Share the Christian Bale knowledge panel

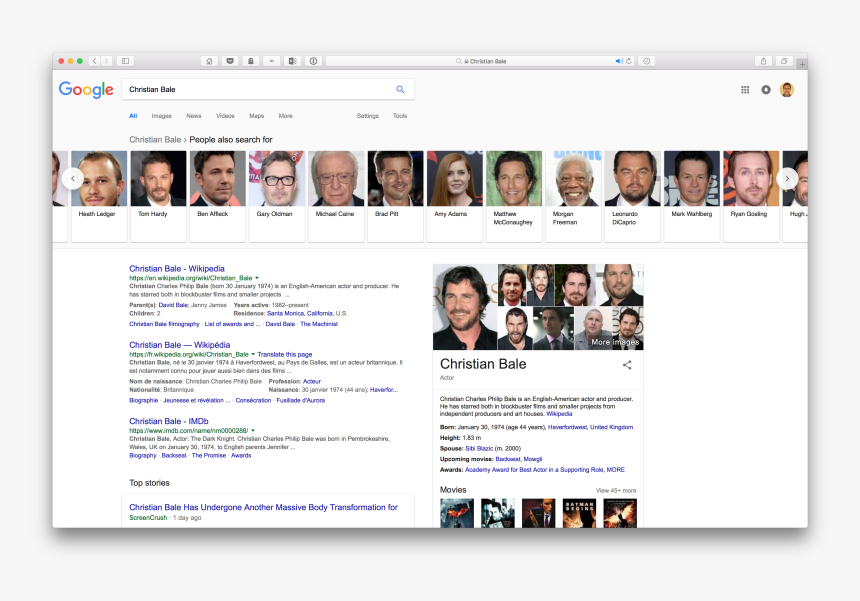coord(627,365)
